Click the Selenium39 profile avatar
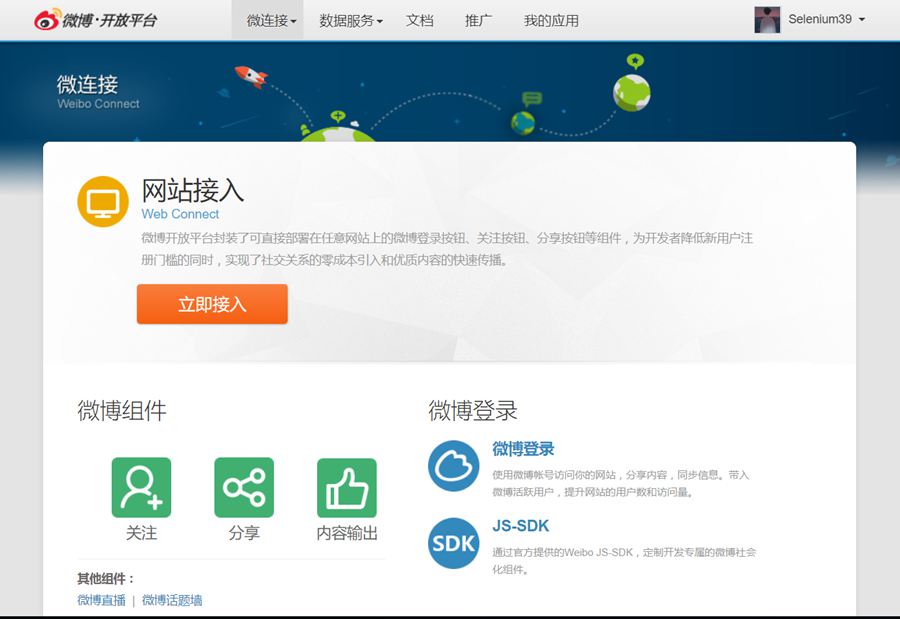900x619 pixels. click(767, 19)
